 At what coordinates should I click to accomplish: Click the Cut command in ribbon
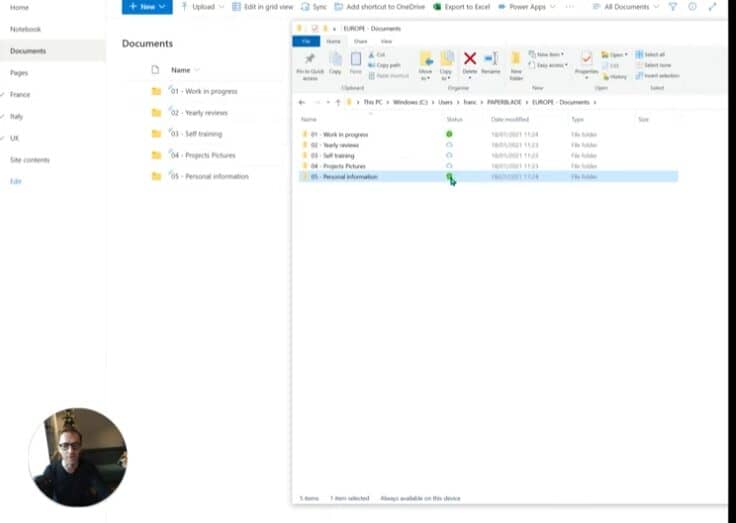click(377, 55)
